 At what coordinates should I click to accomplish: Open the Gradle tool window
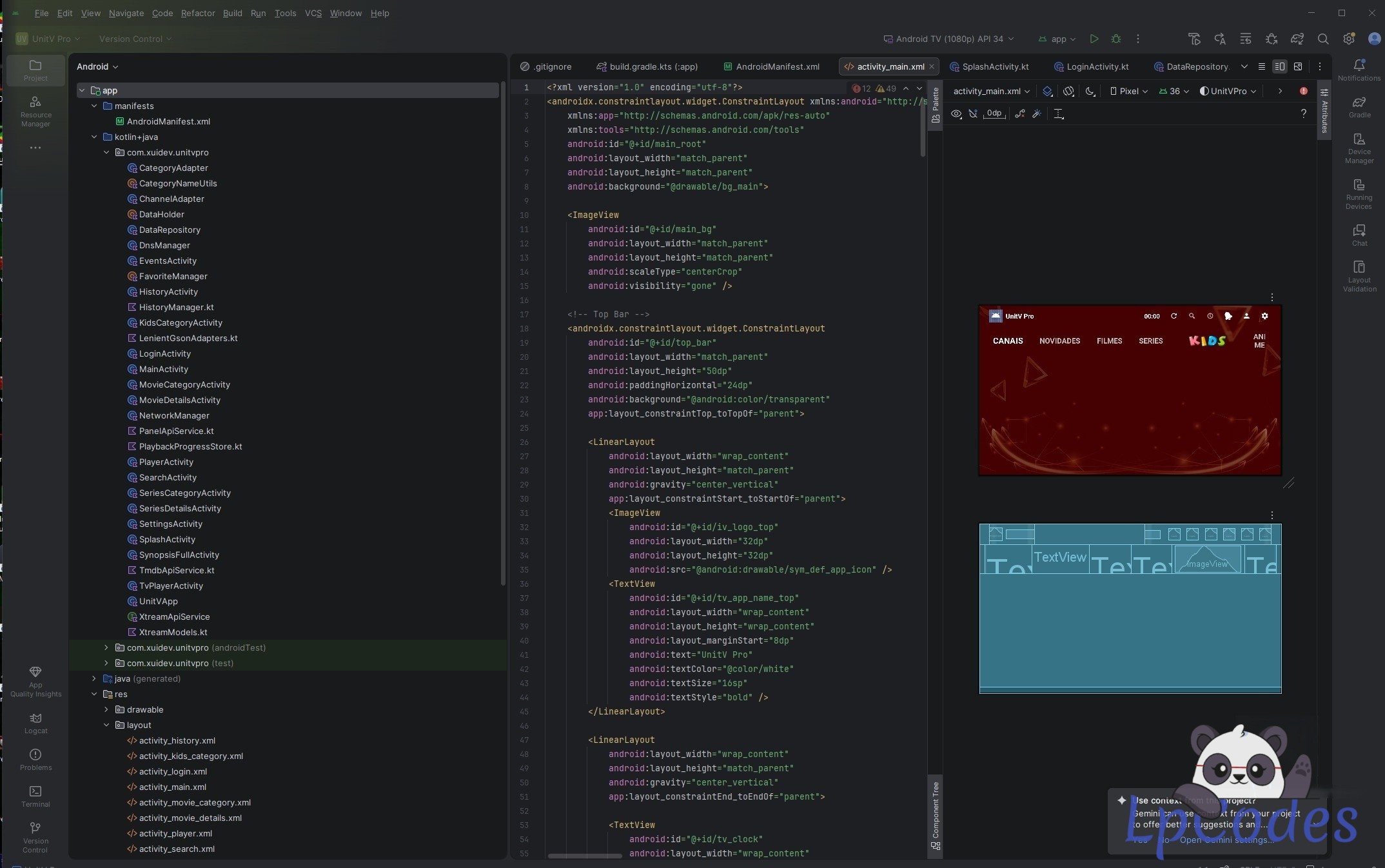tap(1359, 107)
